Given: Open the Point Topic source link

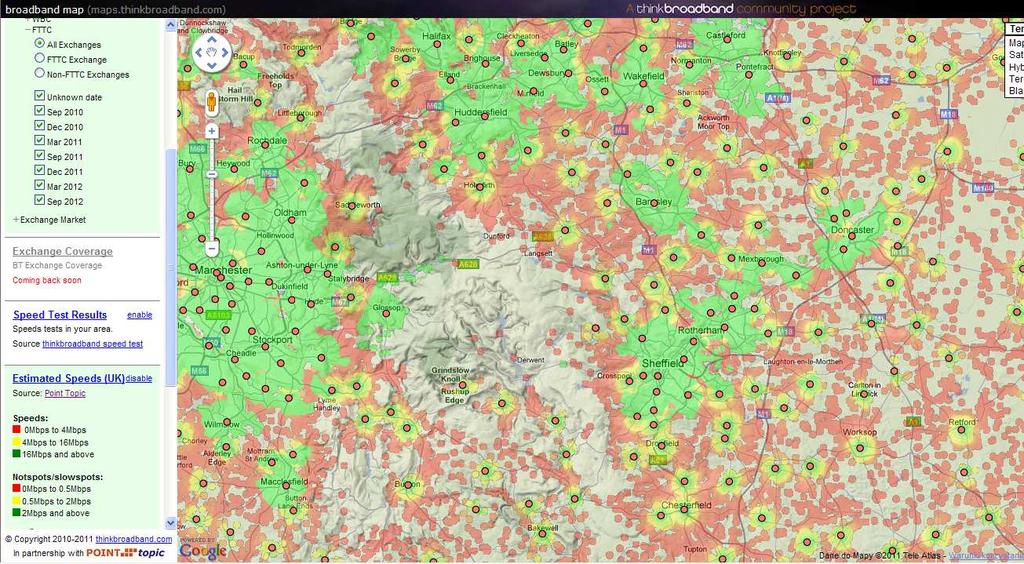Looking at the screenshot, I should 65,393.
